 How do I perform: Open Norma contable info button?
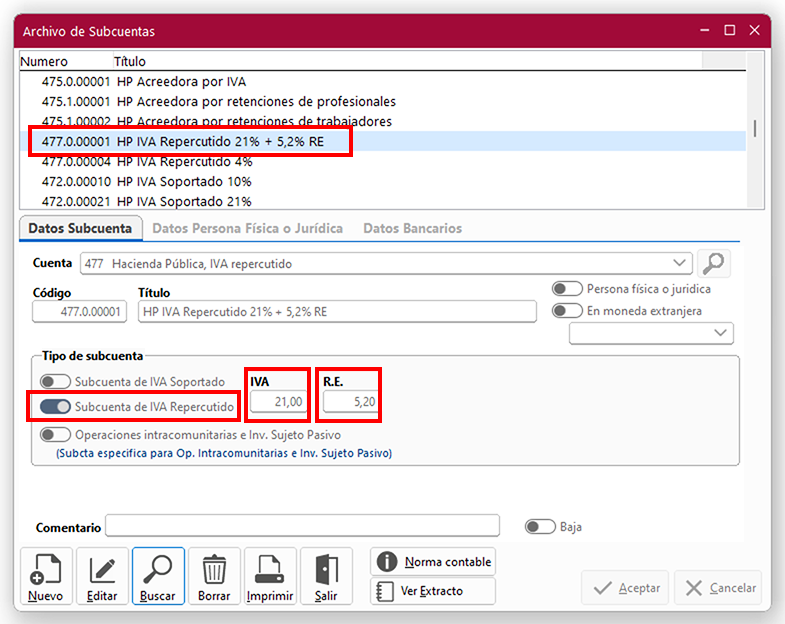[x=433, y=562]
